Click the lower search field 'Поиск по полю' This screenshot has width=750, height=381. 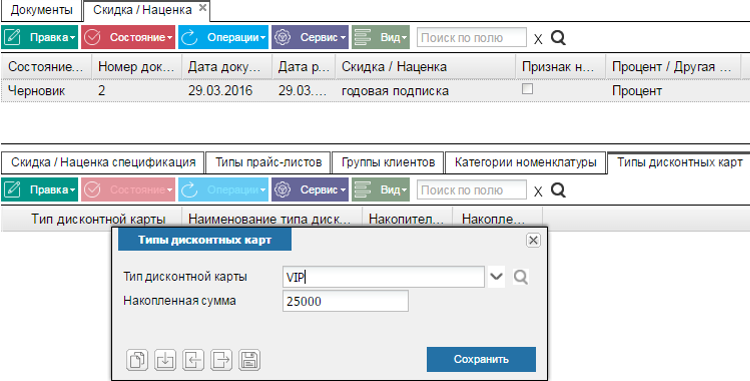(x=472, y=190)
